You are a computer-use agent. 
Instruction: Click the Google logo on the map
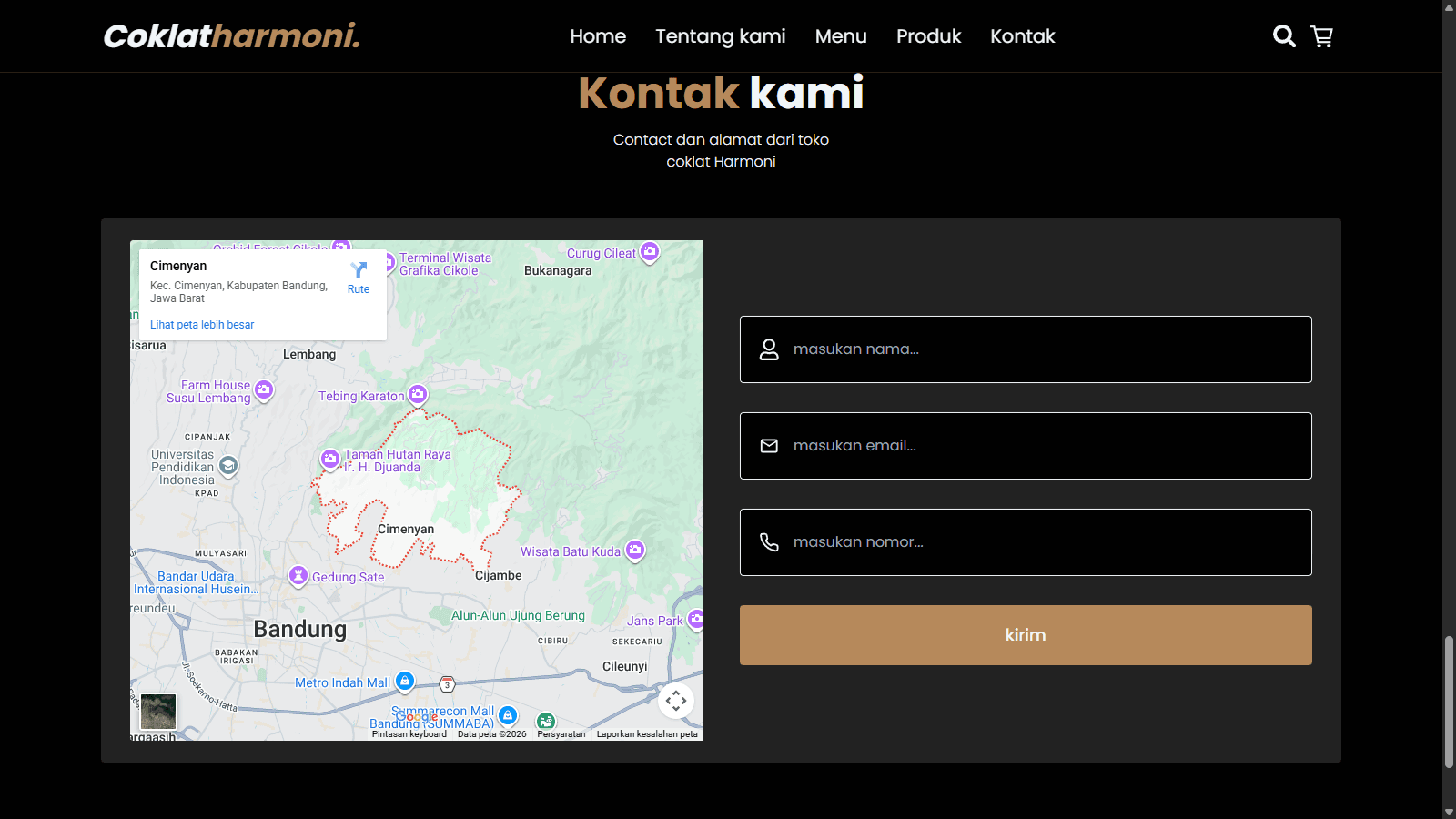tap(418, 717)
